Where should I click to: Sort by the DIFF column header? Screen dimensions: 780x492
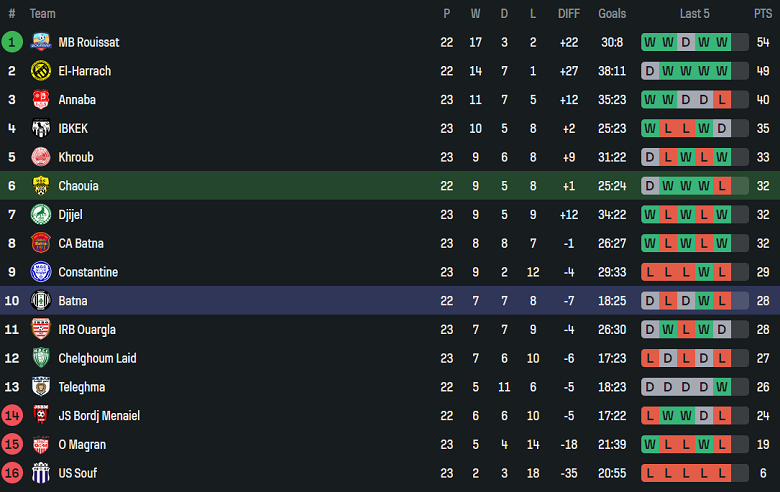point(568,14)
